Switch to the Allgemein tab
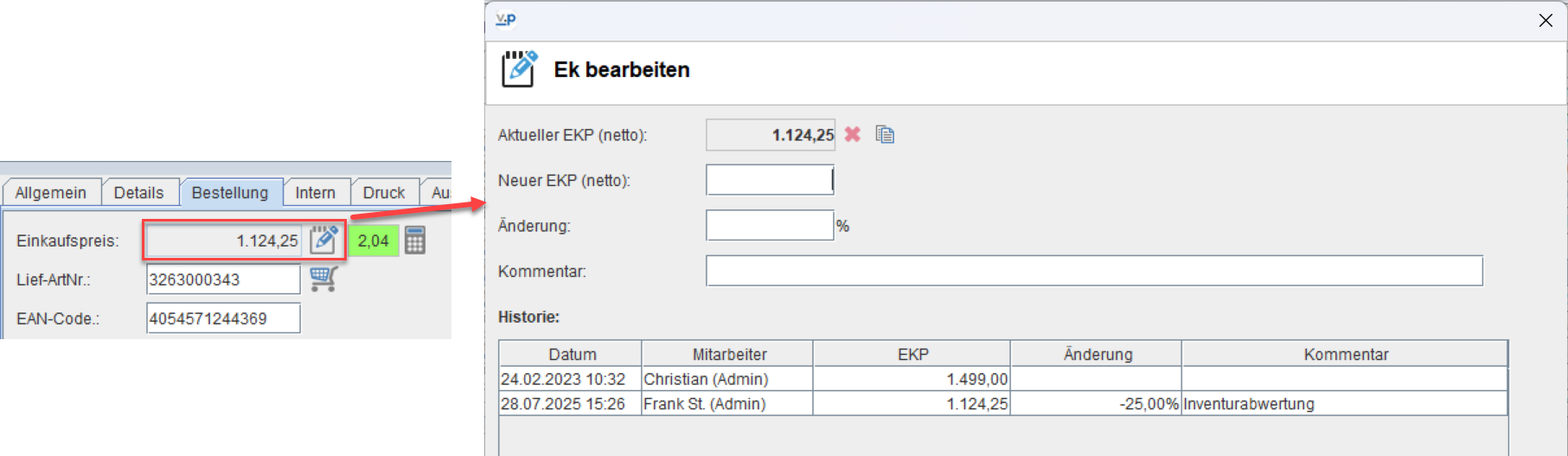This screenshot has height=456, width=1568. click(x=51, y=192)
